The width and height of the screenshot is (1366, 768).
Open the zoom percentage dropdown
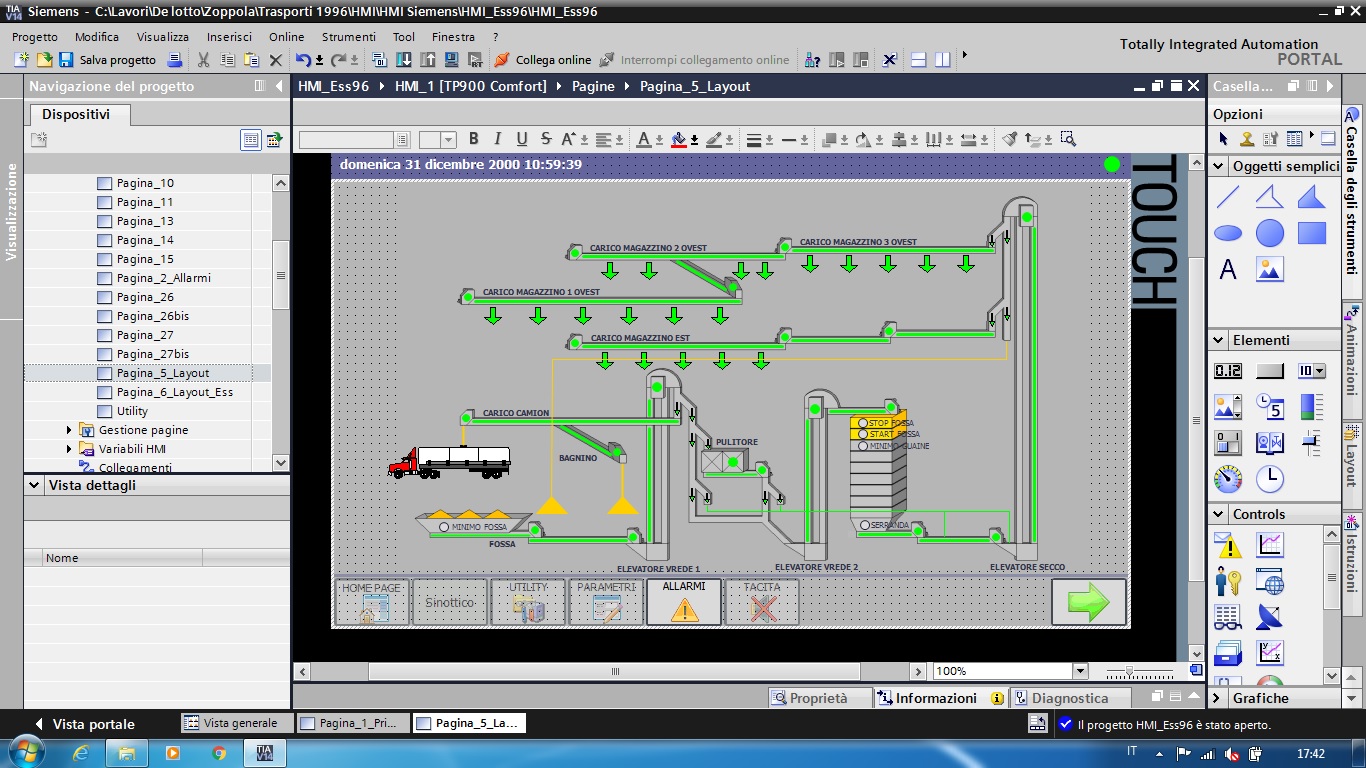pos(1080,671)
